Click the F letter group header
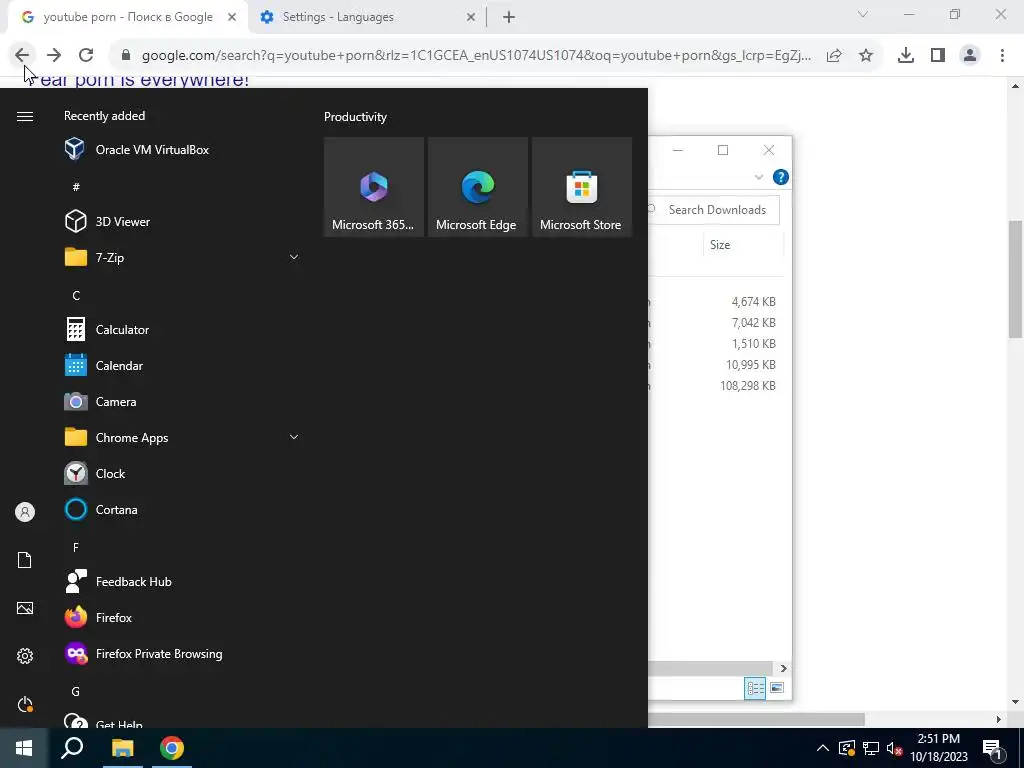The width and height of the screenshot is (1024, 768). (x=76, y=548)
